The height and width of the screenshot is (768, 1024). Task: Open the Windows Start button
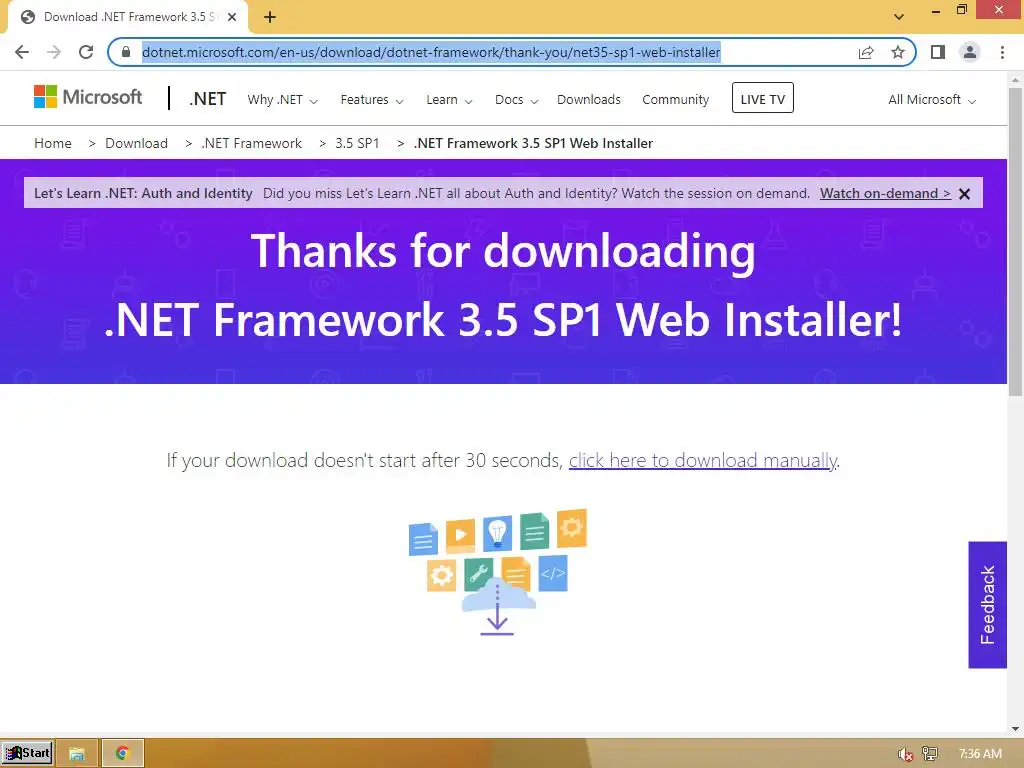coord(27,753)
